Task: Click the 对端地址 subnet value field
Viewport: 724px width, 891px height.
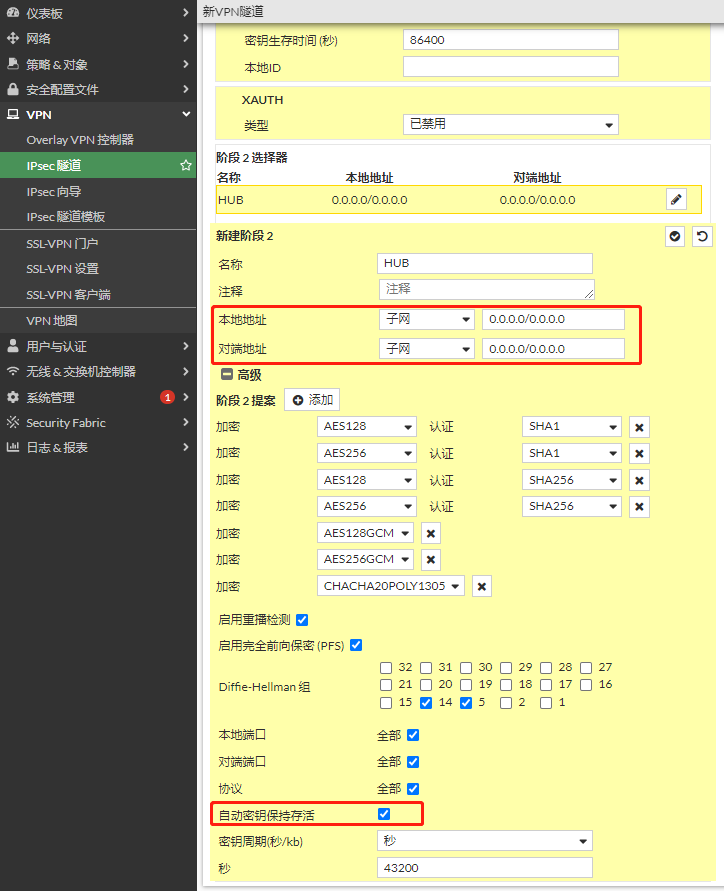Action: point(554,349)
